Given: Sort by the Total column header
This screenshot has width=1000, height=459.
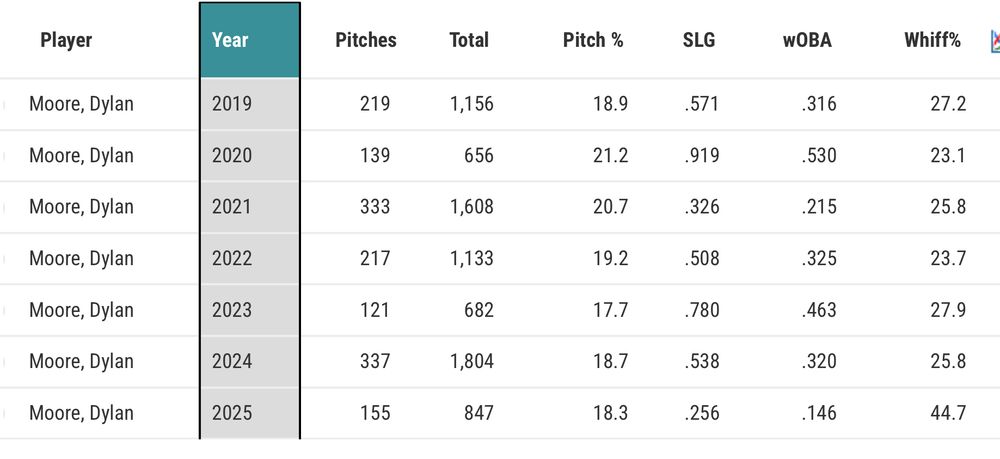Looking at the screenshot, I should [469, 40].
